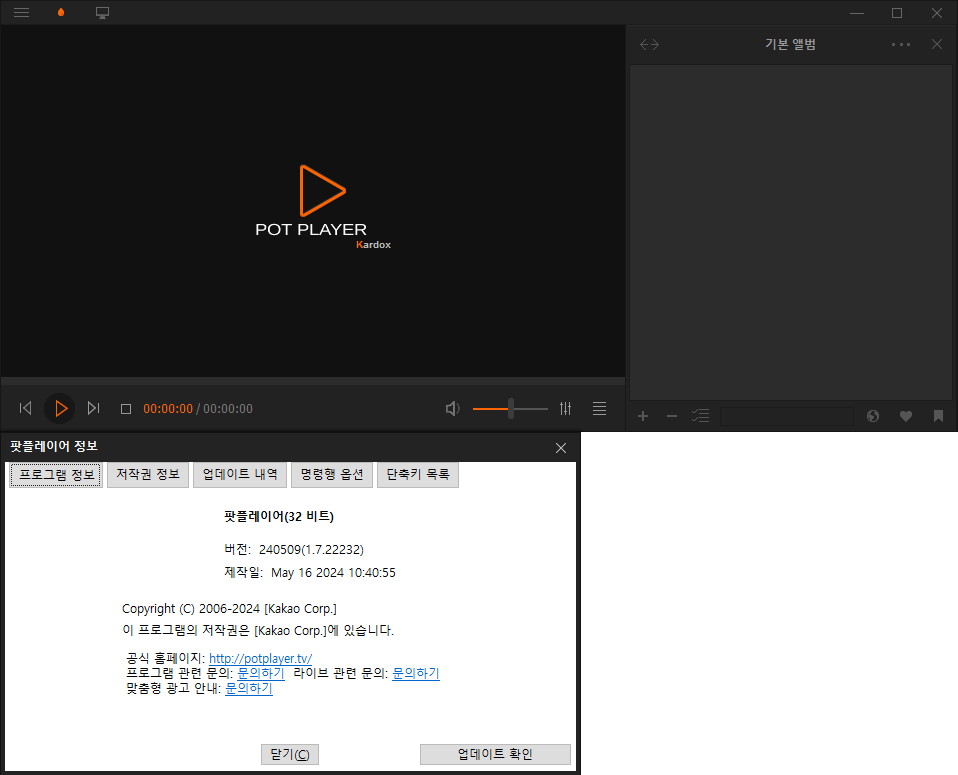Click the heart favorites icon
The image size is (958, 775).
click(906, 416)
